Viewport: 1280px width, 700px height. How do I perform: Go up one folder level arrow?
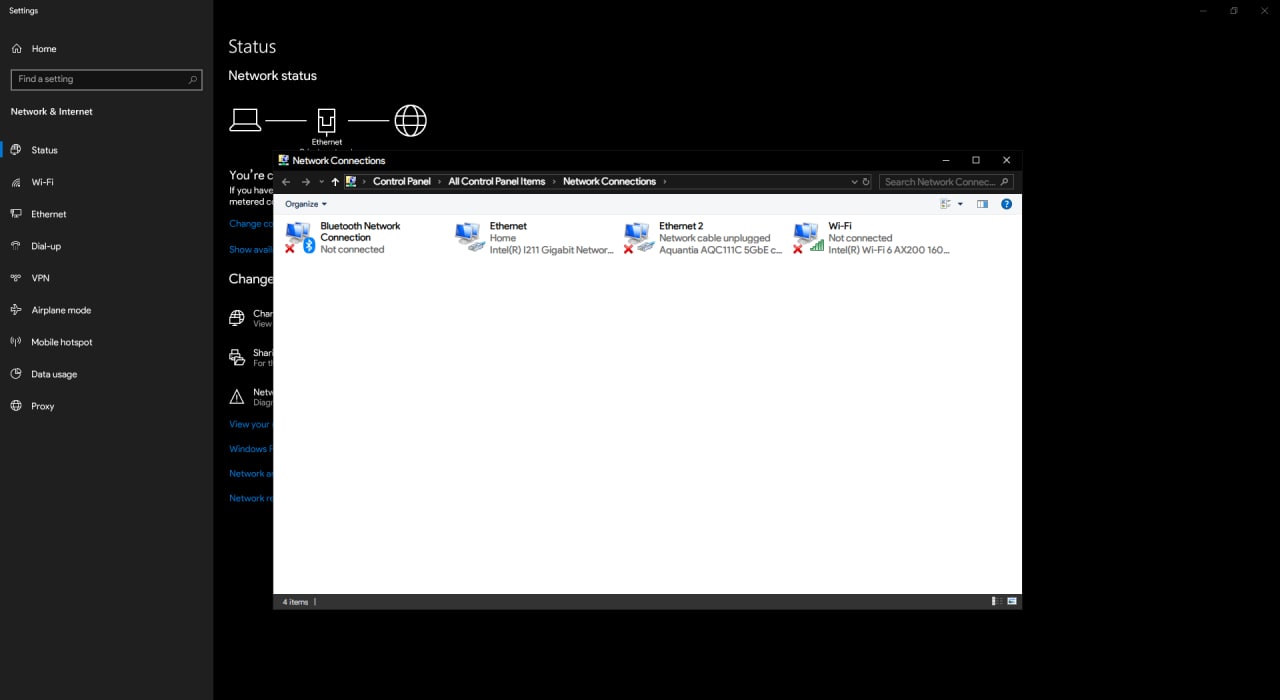click(x=335, y=182)
